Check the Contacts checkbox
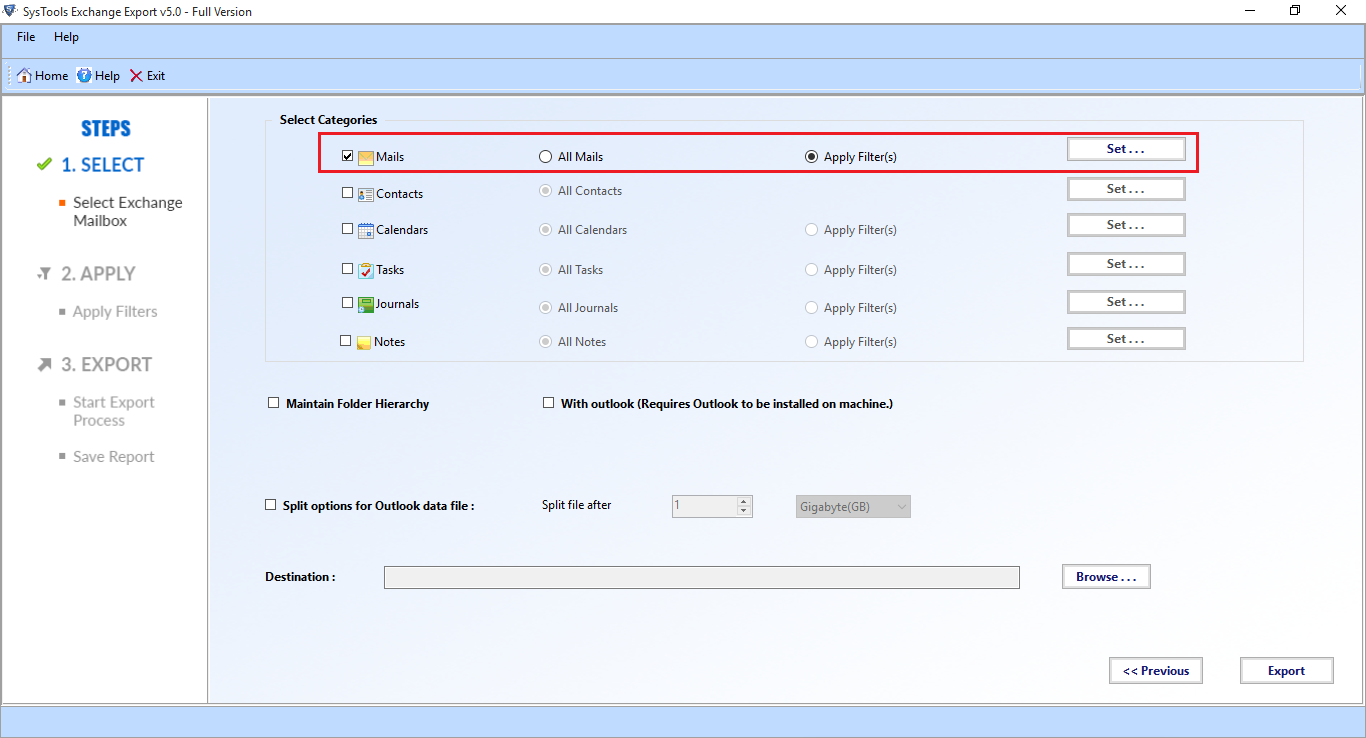Image resolution: width=1366 pixels, height=738 pixels. 348,193
